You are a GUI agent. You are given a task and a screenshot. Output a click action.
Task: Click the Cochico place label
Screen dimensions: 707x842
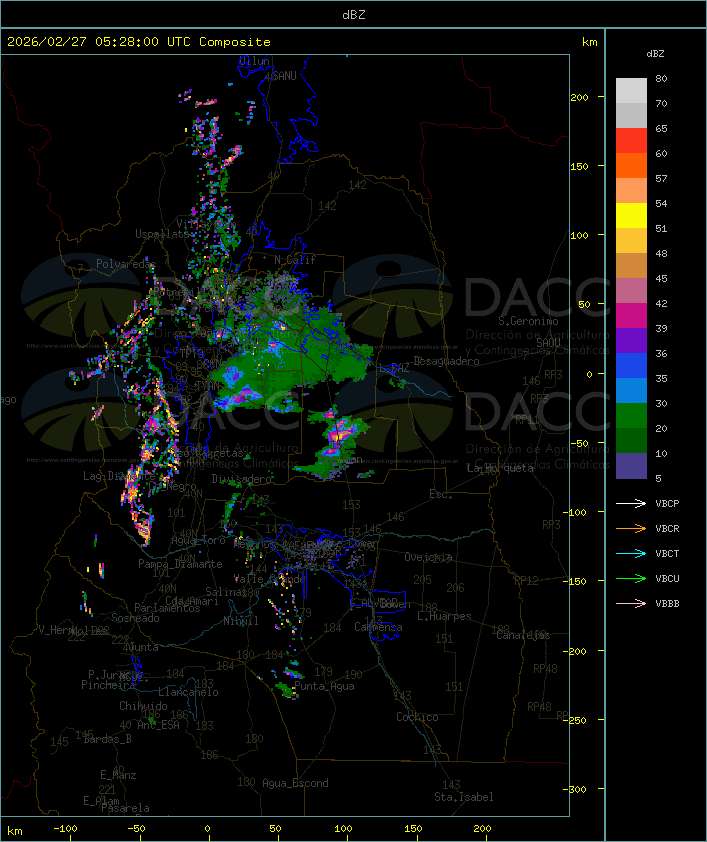pos(417,717)
